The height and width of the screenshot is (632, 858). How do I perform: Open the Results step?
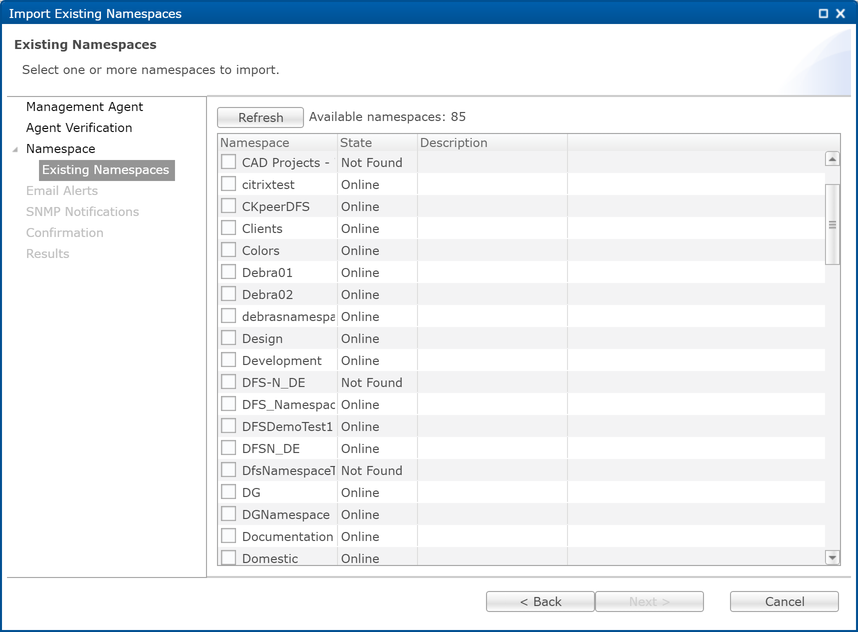click(48, 254)
